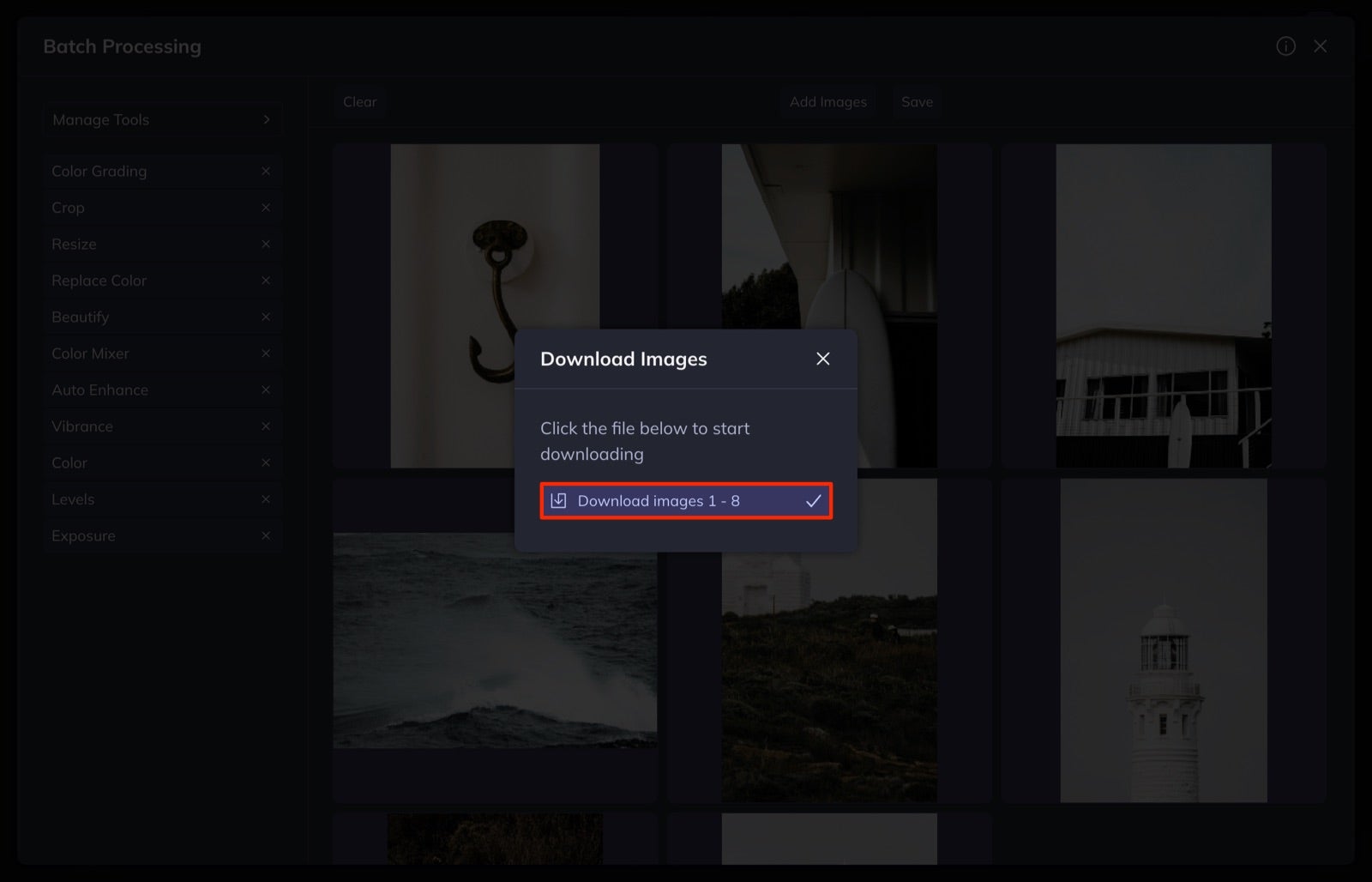Remove the Exposure tool

(x=266, y=535)
